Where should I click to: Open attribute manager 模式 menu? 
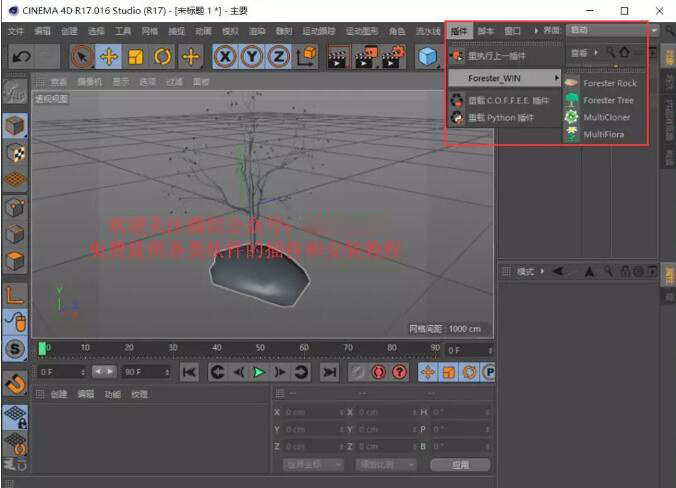[x=525, y=272]
